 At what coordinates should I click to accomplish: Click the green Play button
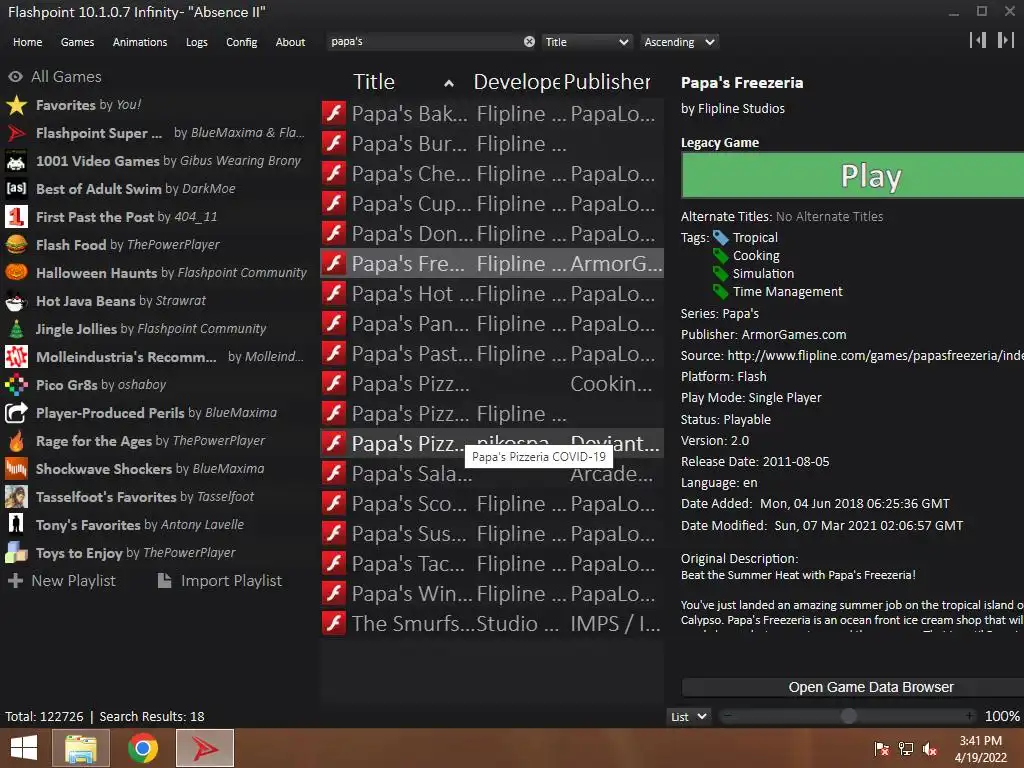click(853, 176)
